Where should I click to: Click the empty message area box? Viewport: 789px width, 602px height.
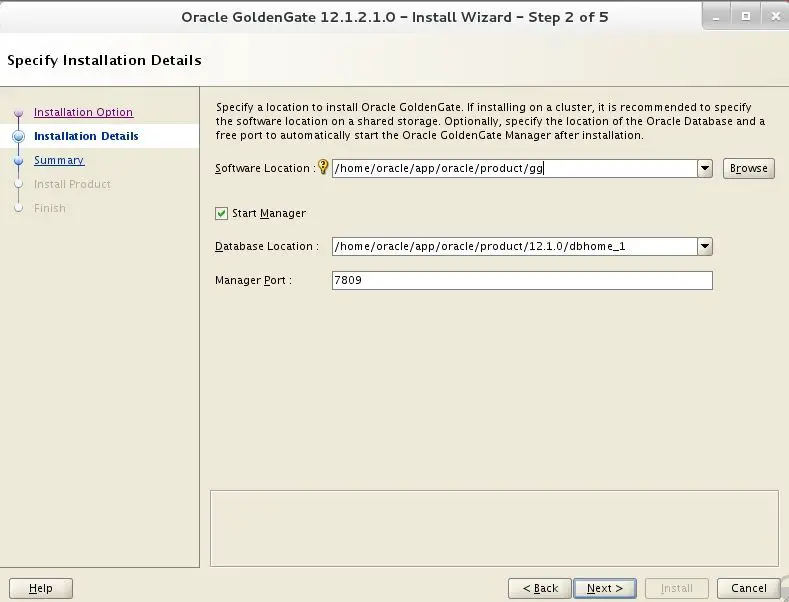[x=494, y=528]
